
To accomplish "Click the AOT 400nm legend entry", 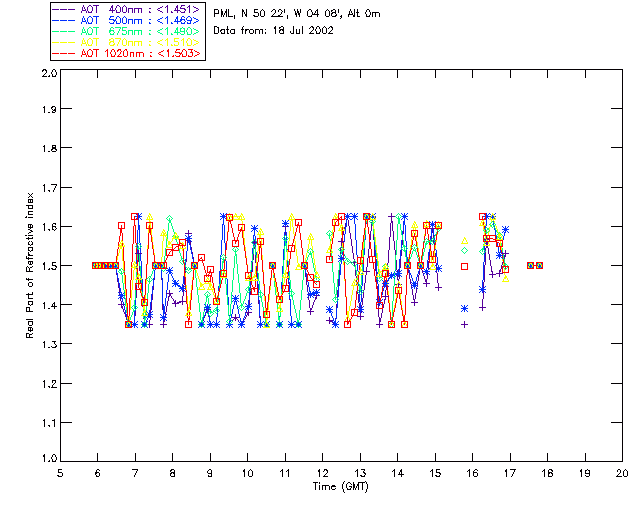I will point(127,9).
